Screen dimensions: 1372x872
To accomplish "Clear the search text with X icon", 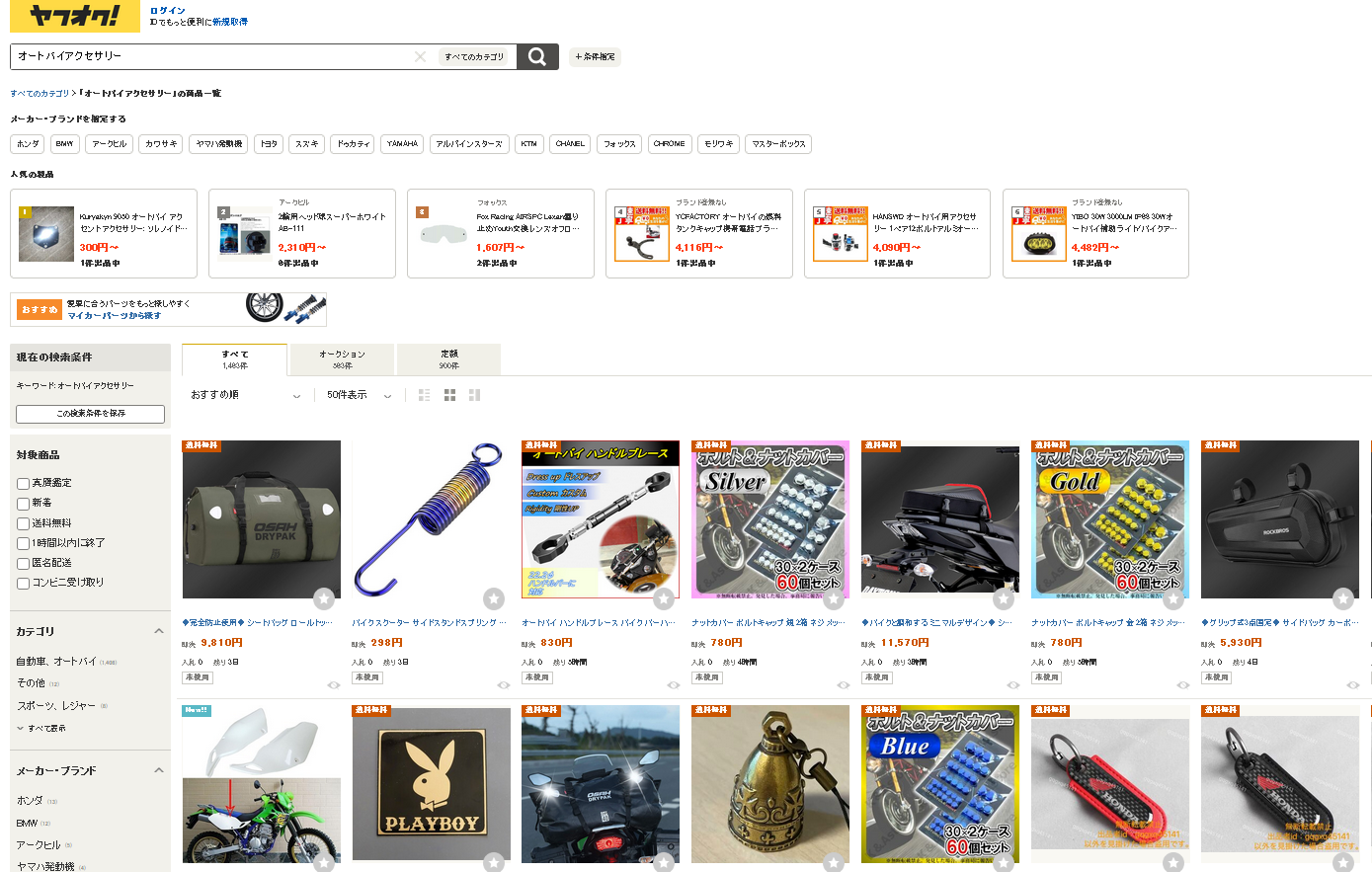I will click(421, 56).
